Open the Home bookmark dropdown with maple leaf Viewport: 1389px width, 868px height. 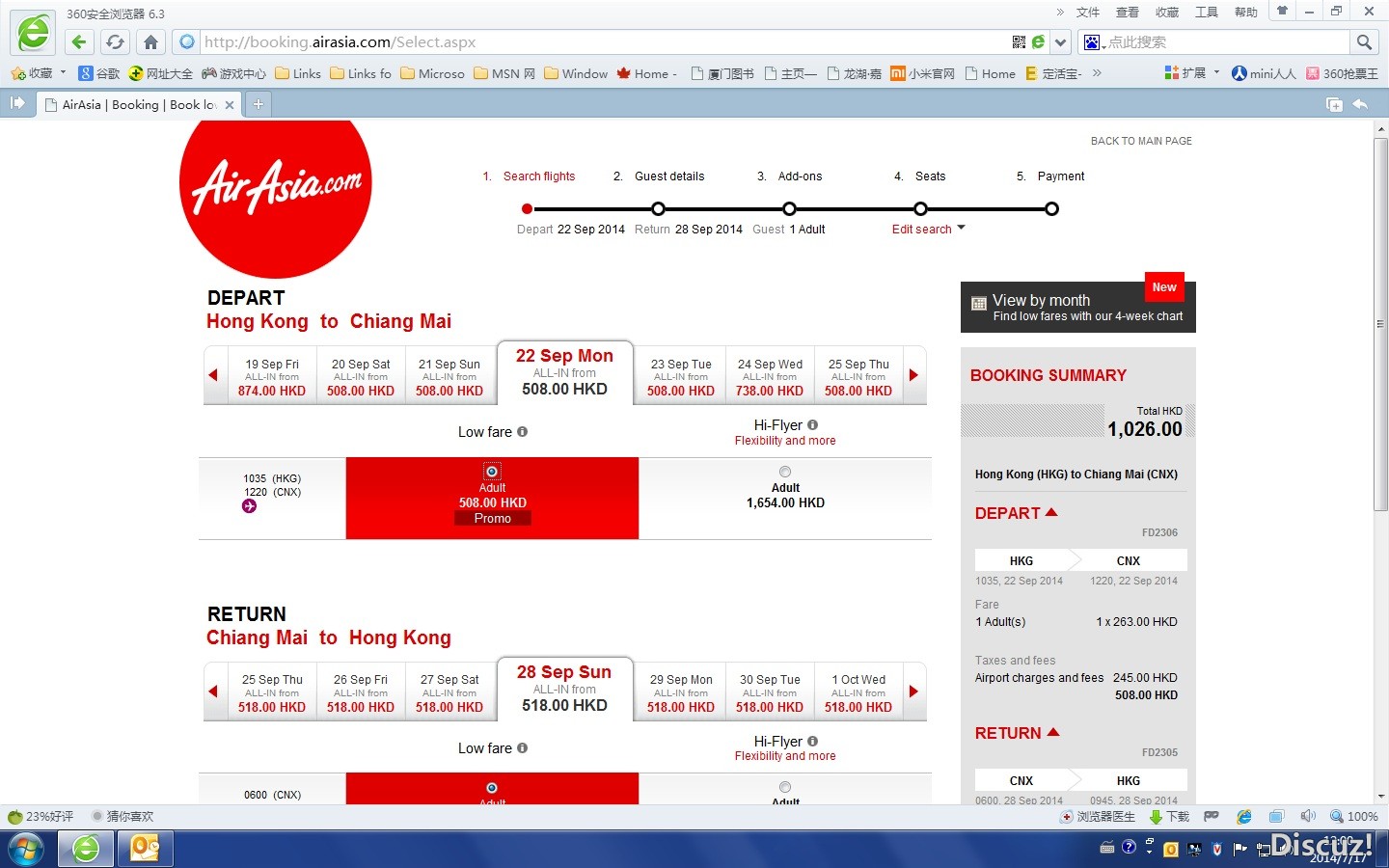pos(646,73)
